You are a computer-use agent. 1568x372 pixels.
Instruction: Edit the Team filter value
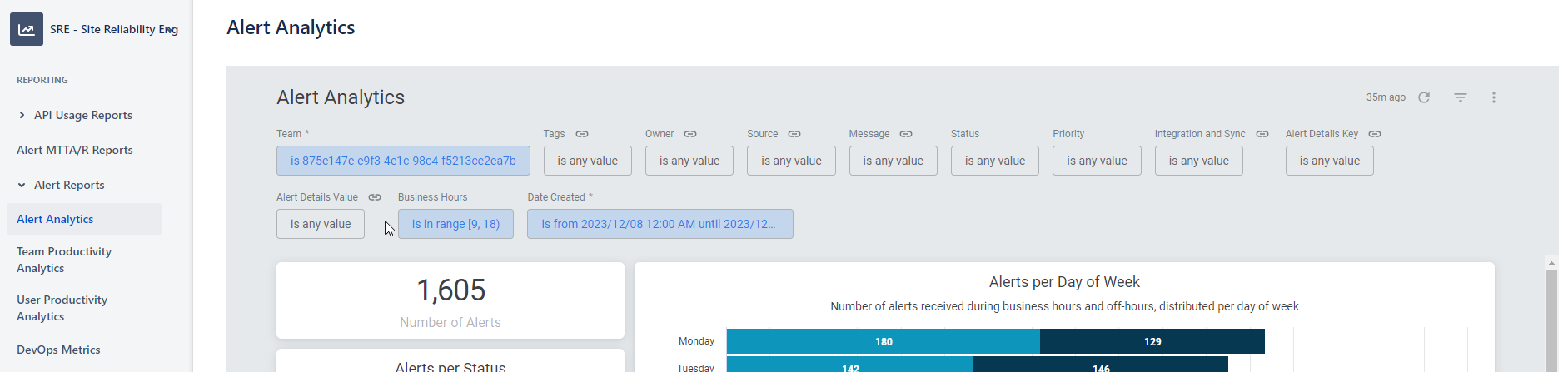(403, 161)
